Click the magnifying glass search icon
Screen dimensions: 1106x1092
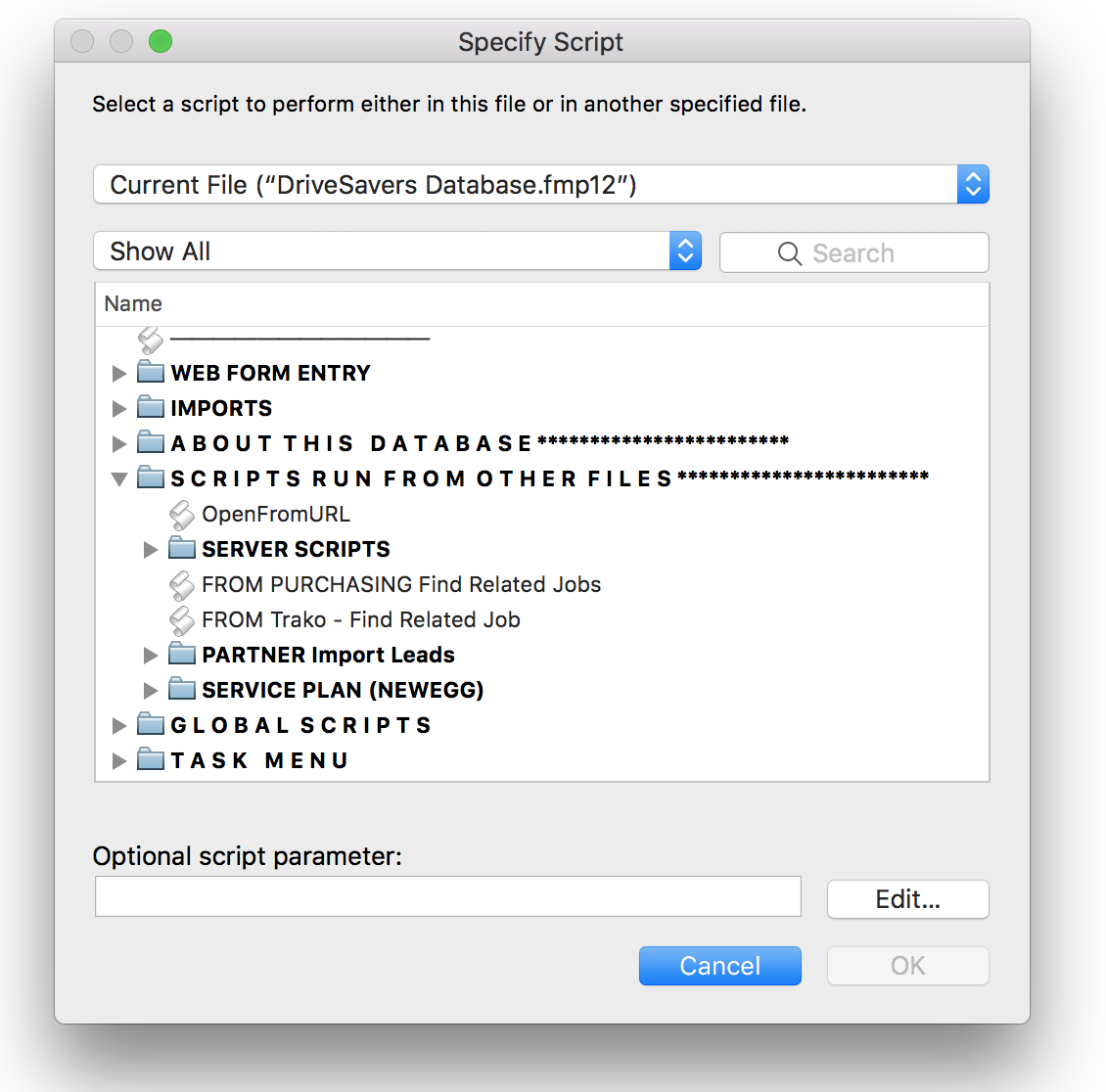click(789, 253)
